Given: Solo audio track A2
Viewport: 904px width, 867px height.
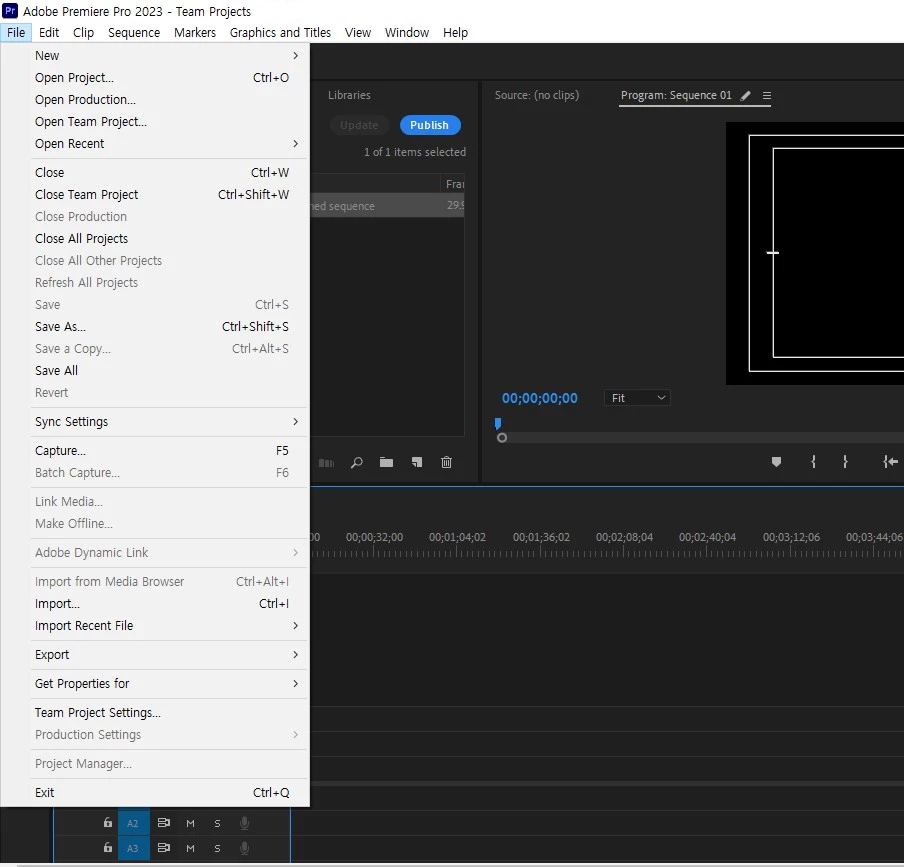Looking at the screenshot, I should tap(217, 823).
